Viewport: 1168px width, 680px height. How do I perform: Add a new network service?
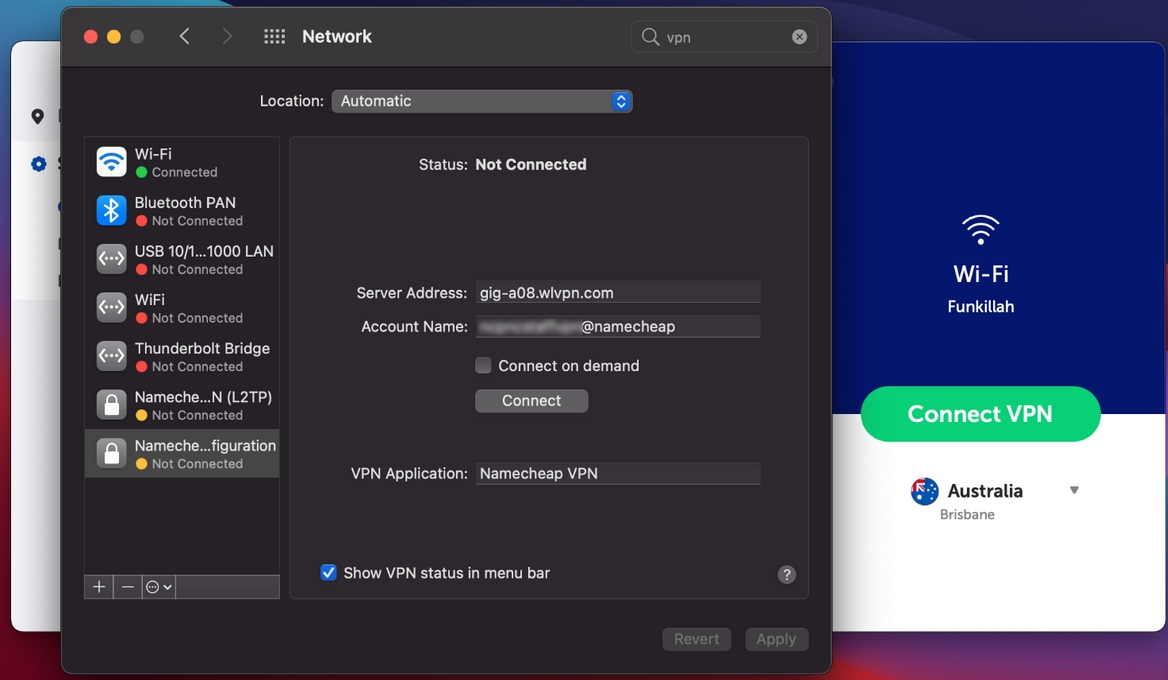pos(98,587)
